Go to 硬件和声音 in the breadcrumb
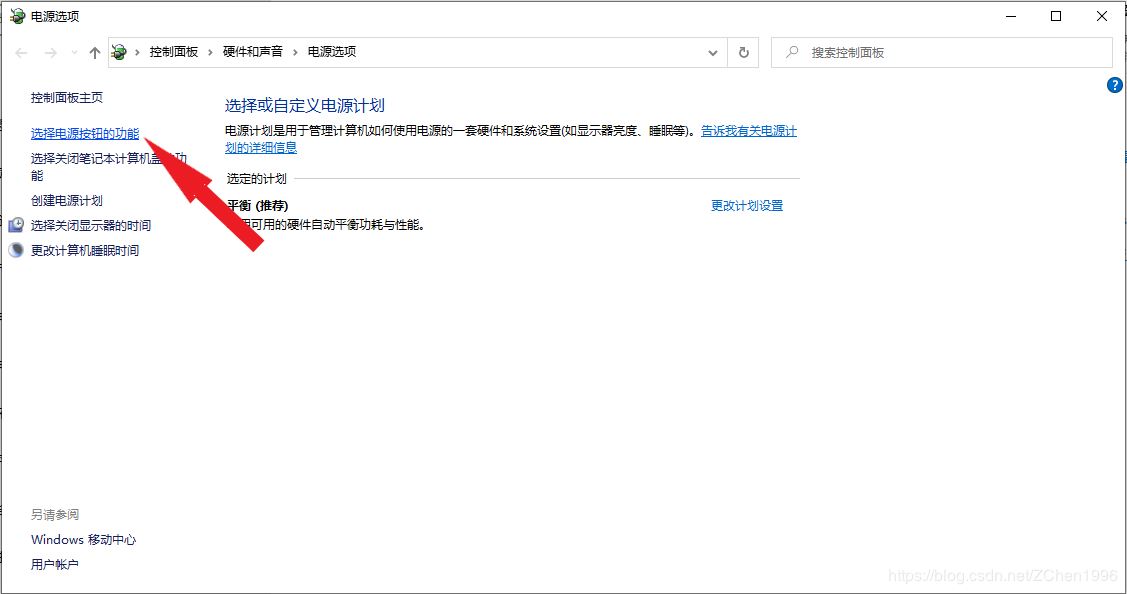Viewport: 1127px width, 594px height. coord(252,52)
